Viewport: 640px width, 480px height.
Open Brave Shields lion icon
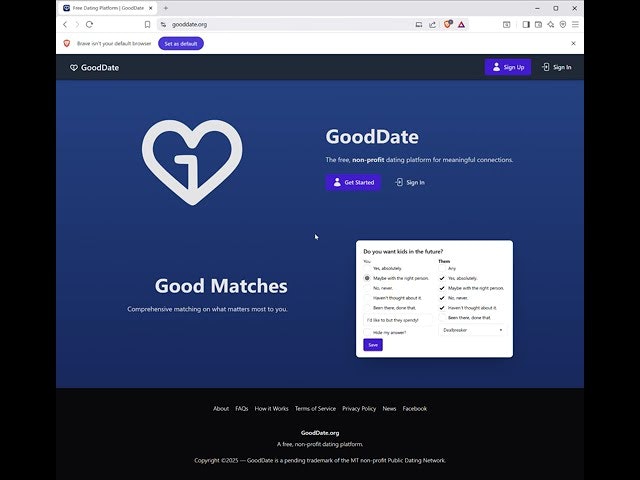(448, 24)
